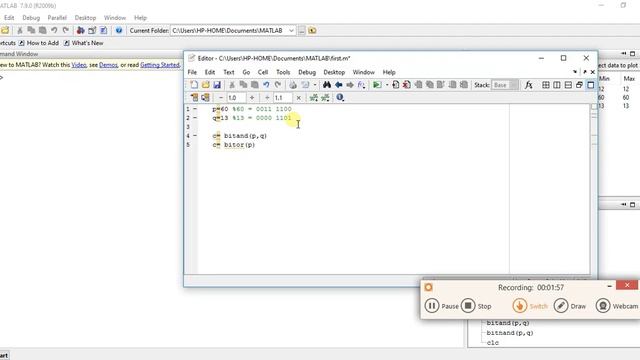This screenshot has height=360, width=640.
Task: Open Find with the binoculars icon
Action: tap(327, 85)
